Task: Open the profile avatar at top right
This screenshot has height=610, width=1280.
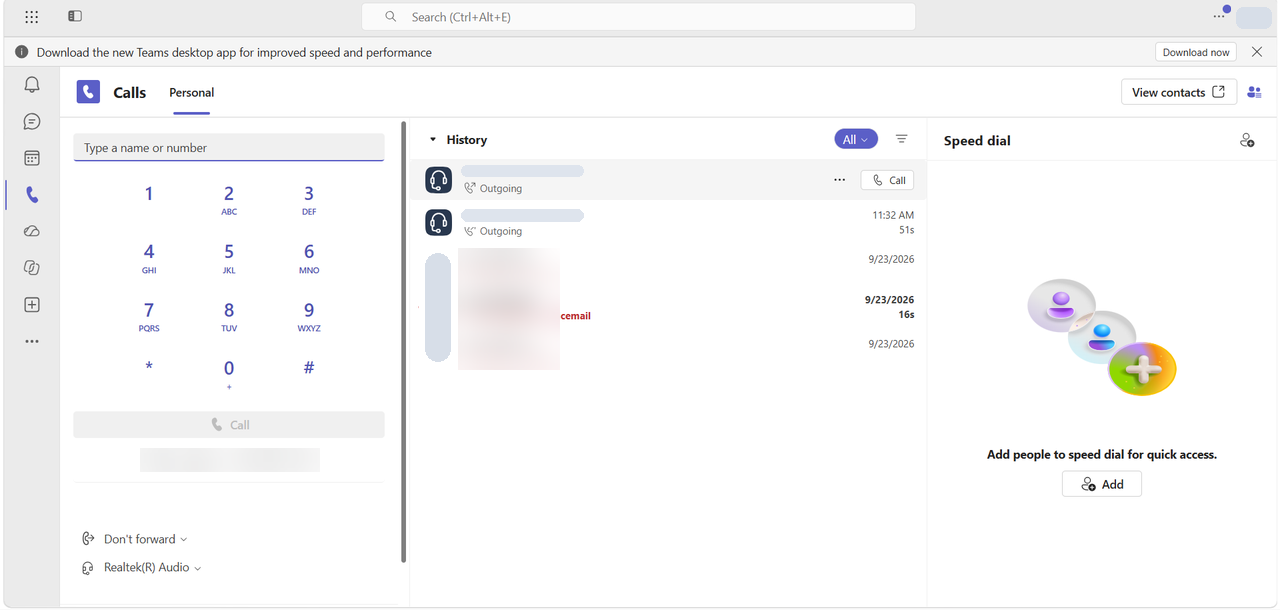Action: (1253, 17)
